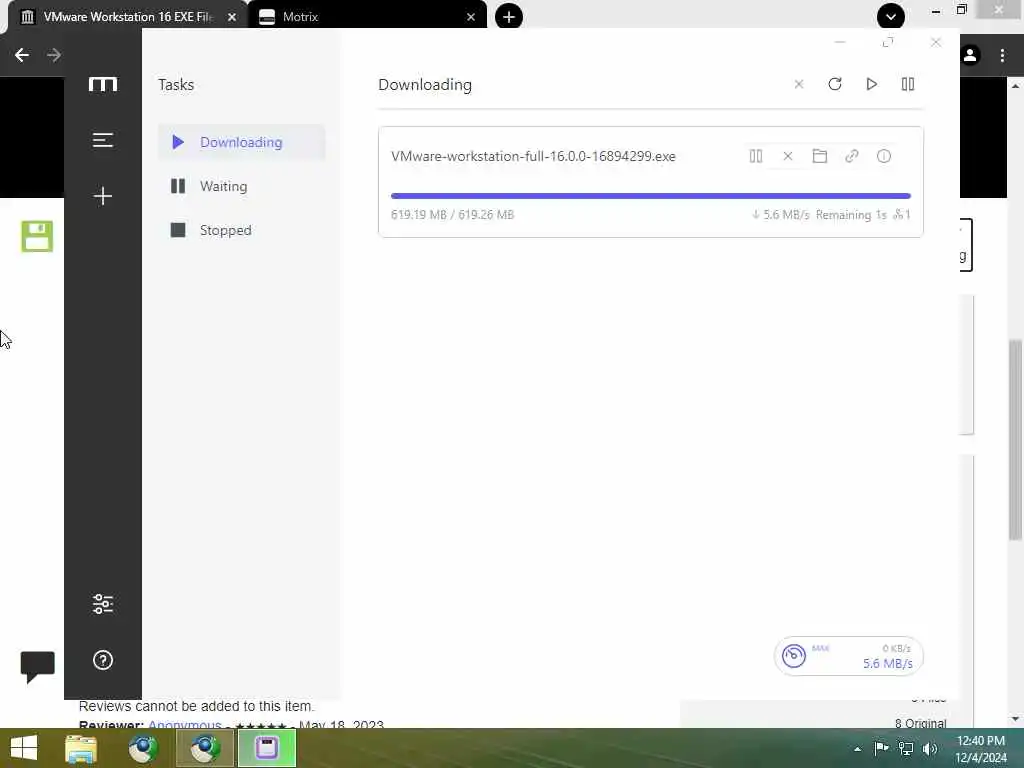Open Motrix app from taskbar
The image size is (1024, 768).
click(267, 748)
